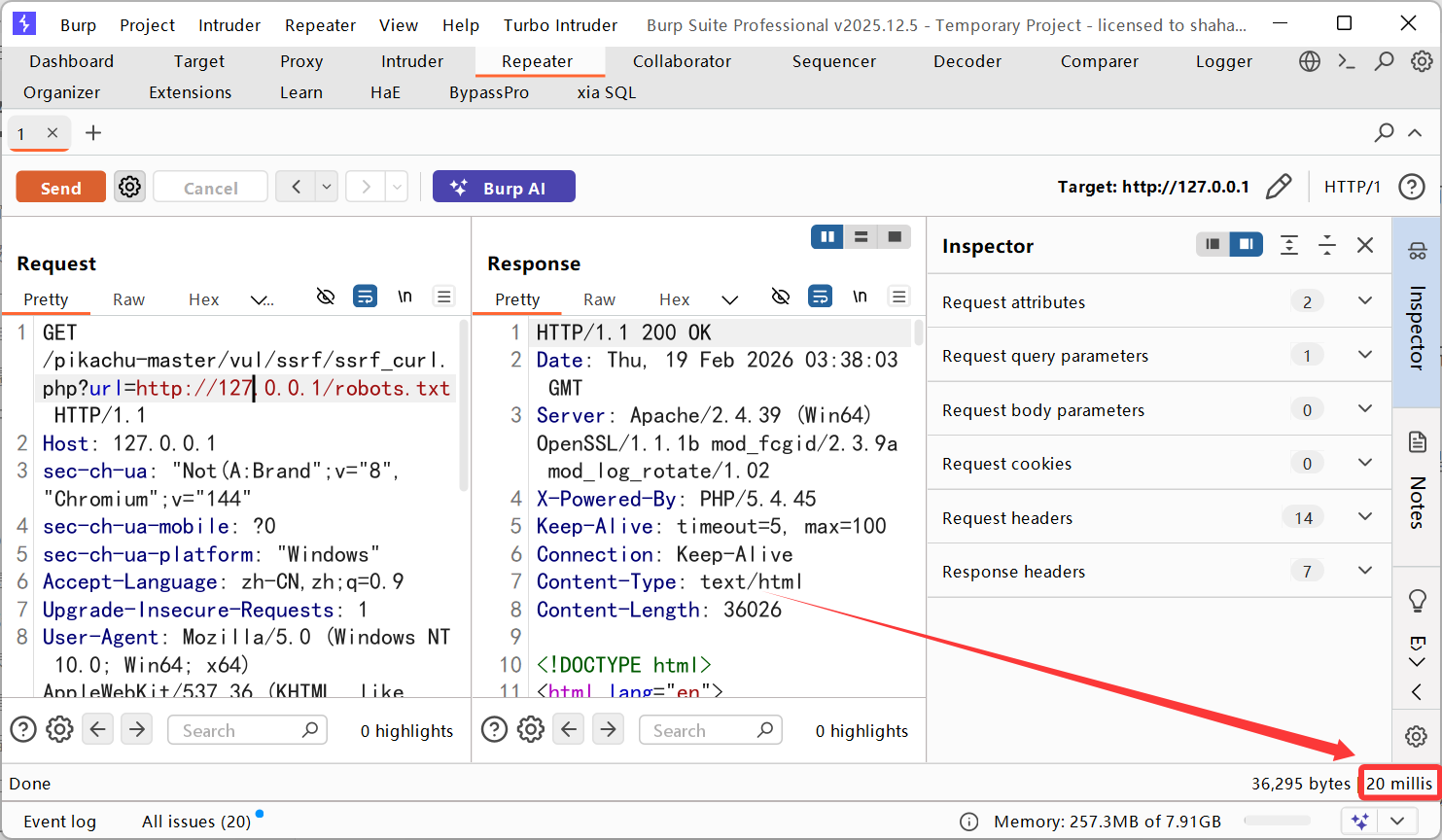1442x840 pixels.
Task: Go to previous match in Response search
Action: tap(569, 729)
